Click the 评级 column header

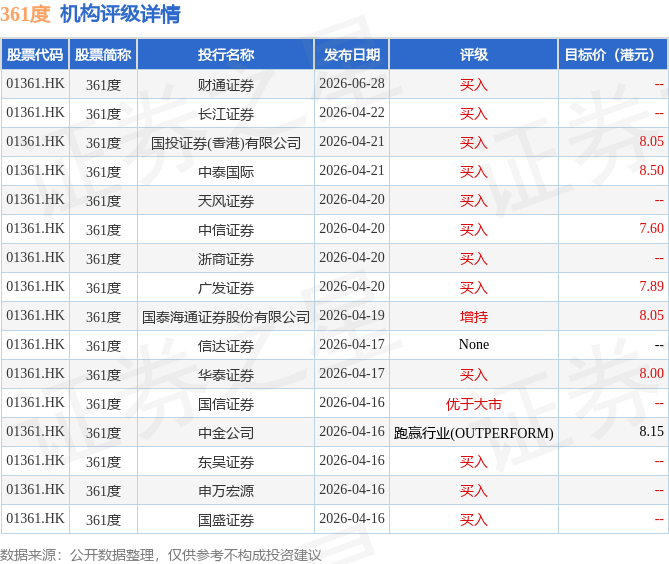pyautogui.click(x=474, y=55)
